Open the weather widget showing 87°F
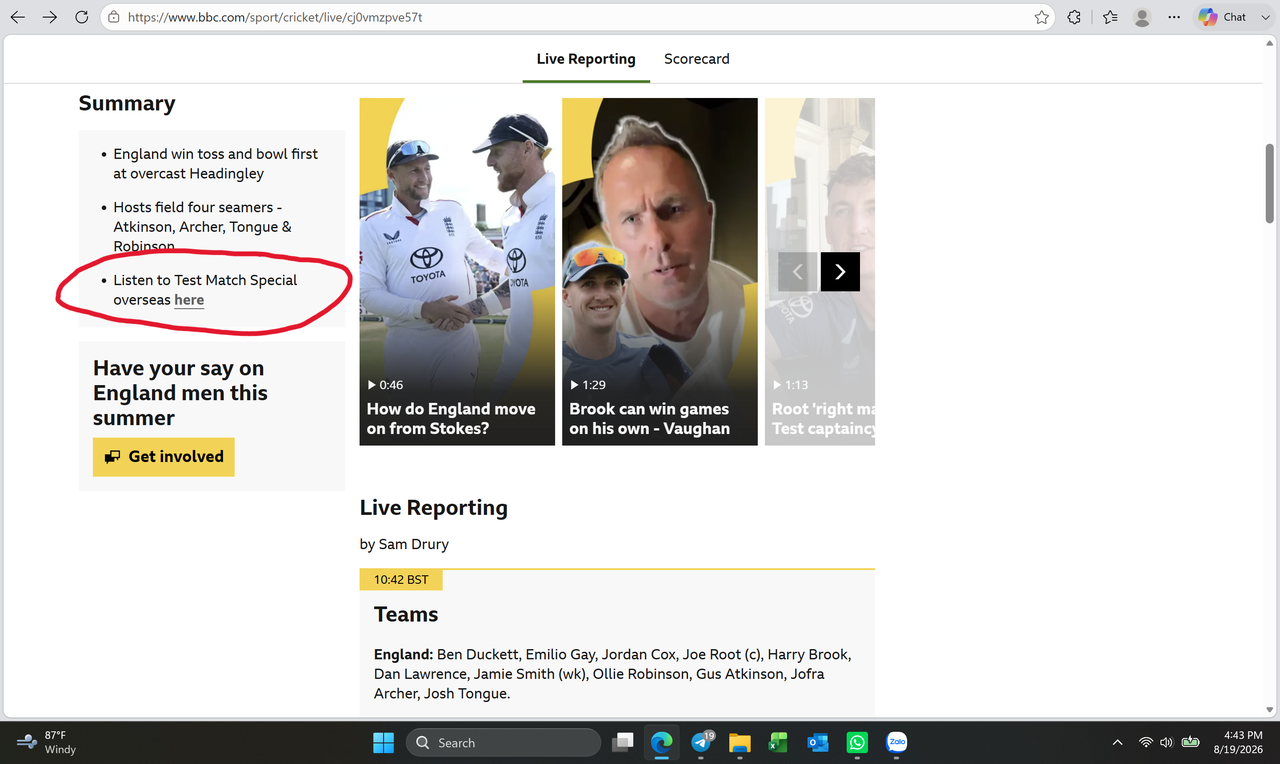Screen dimensions: 1280x764 pos(48,742)
